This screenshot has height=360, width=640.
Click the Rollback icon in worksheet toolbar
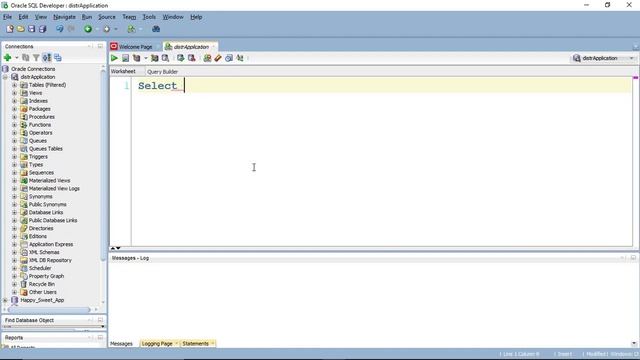tap(191, 58)
